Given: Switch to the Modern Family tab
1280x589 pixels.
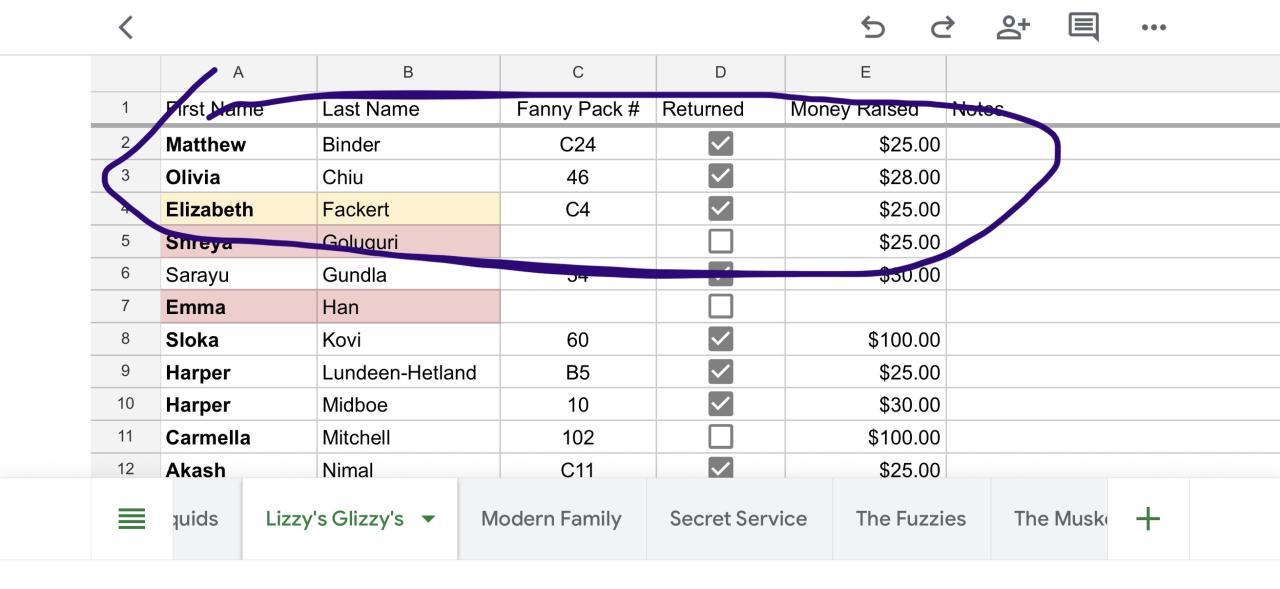Looking at the screenshot, I should [x=551, y=518].
